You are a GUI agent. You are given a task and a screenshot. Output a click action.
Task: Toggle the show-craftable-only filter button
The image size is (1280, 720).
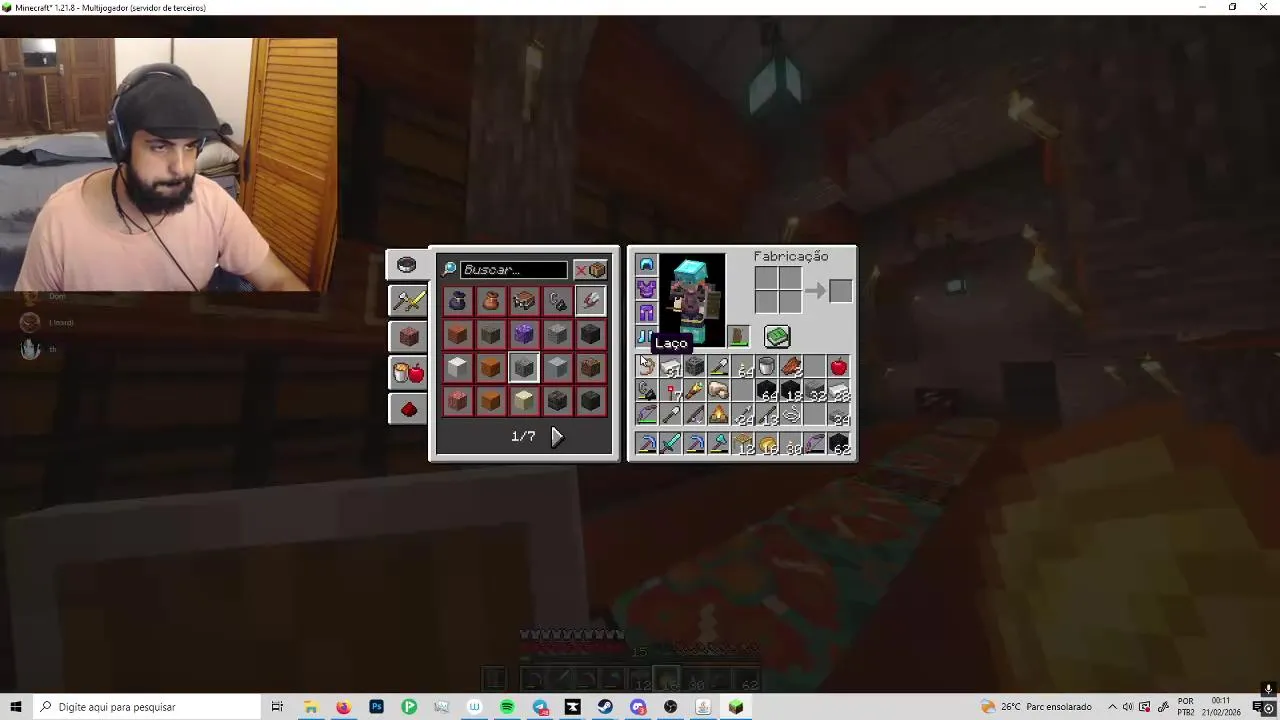coord(590,270)
